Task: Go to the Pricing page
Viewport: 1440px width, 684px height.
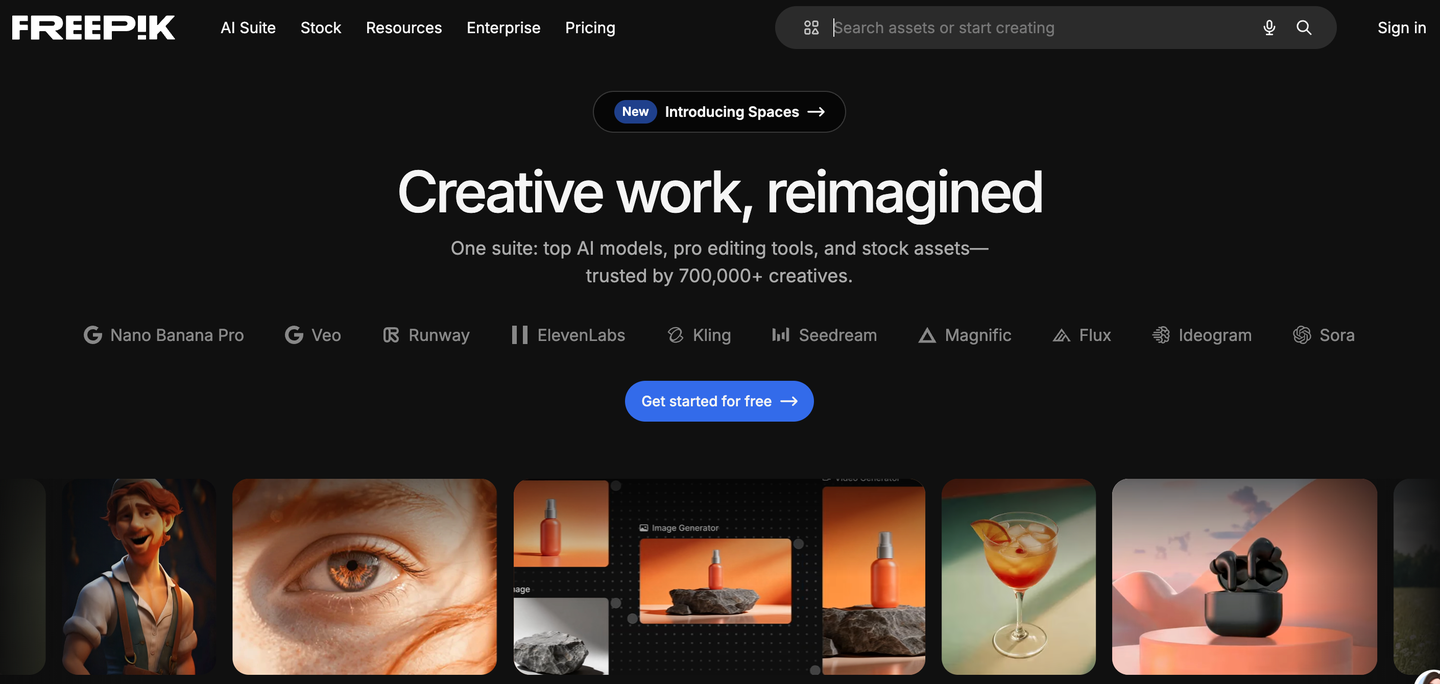Action: (x=590, y=28)
